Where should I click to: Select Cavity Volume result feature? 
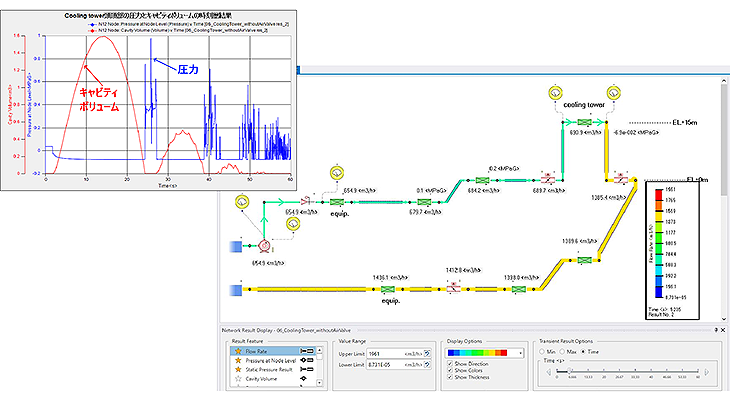point(273,379)
